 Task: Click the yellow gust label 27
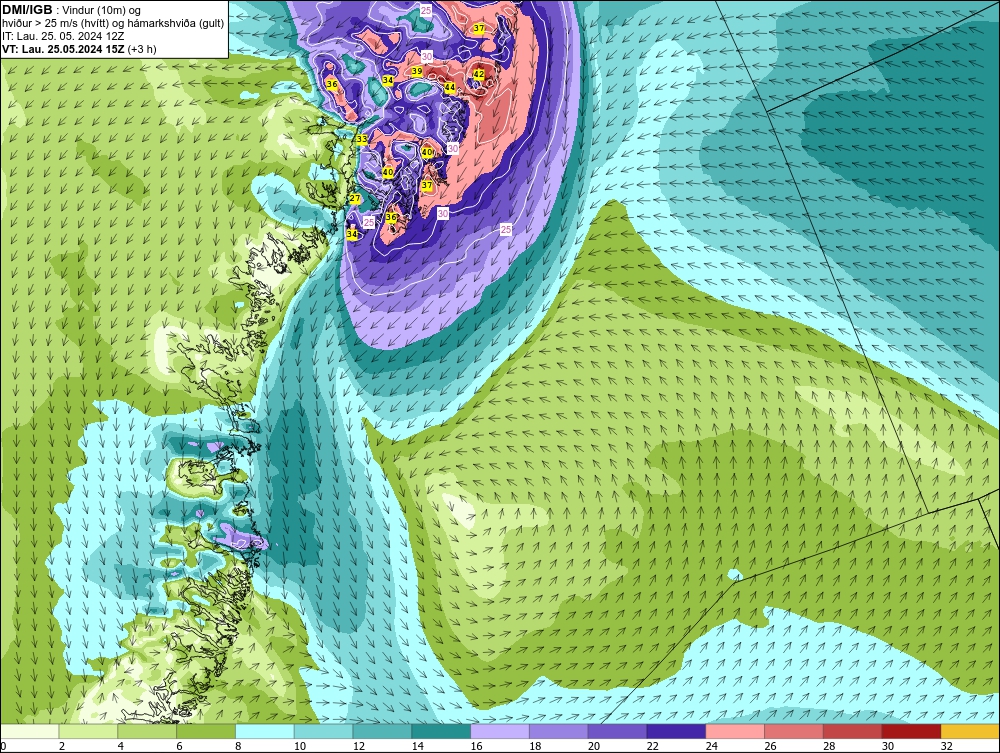pos(355,199)
